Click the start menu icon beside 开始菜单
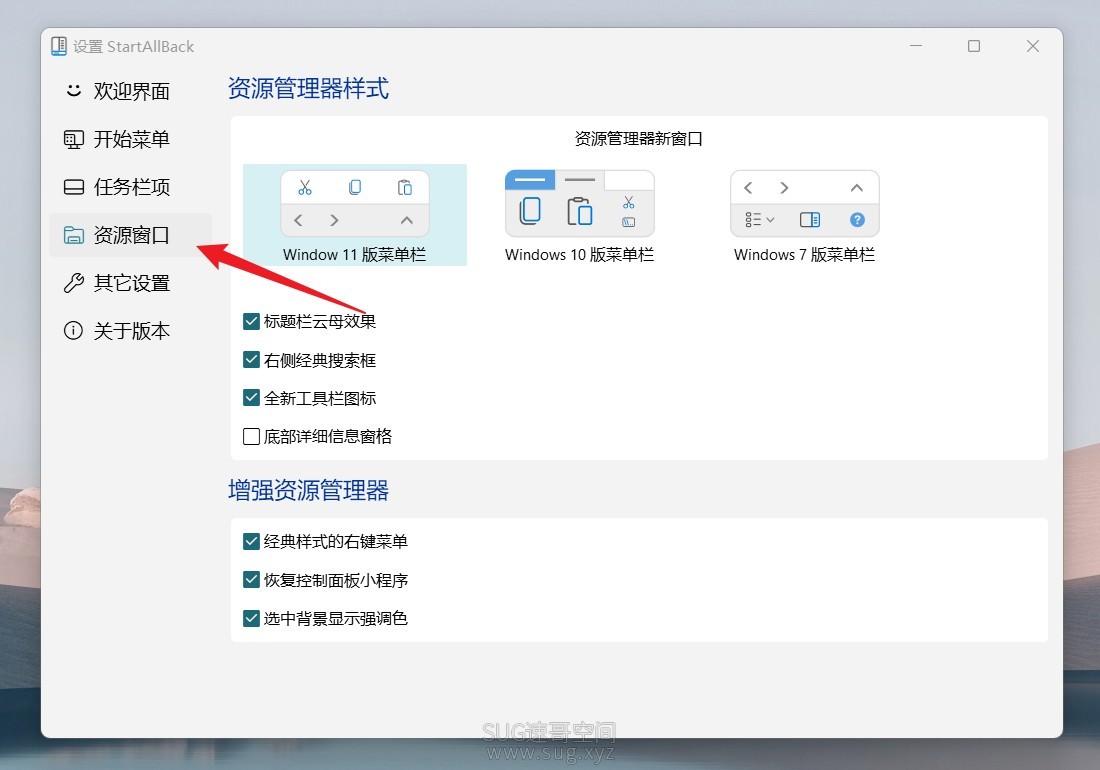Viewport: 1100px width, 770px height. pos(74,140)
